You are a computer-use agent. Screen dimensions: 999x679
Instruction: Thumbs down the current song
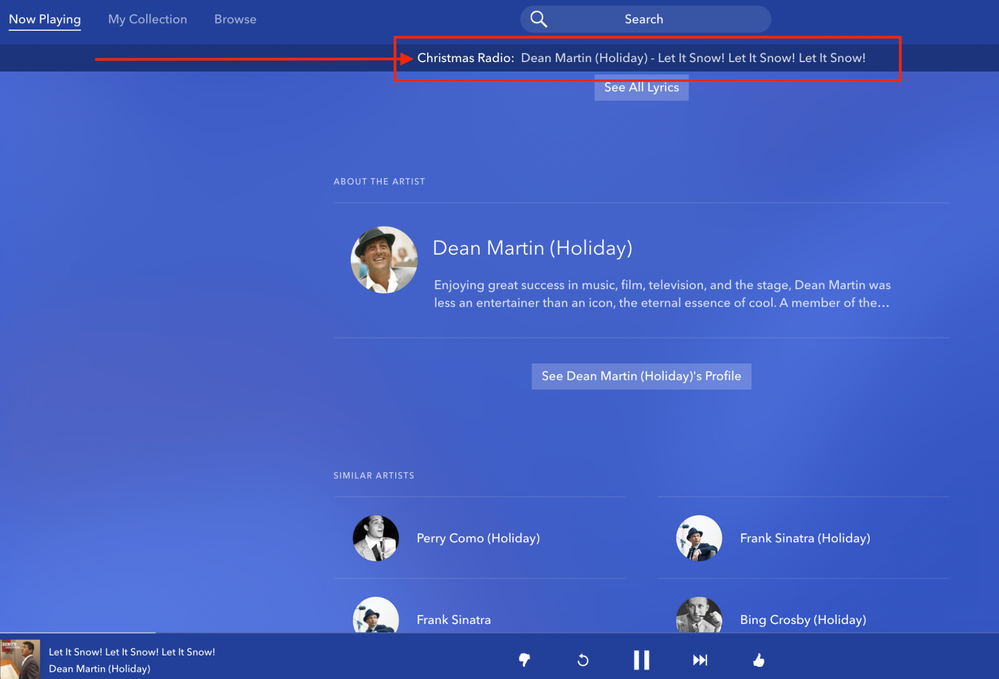coord(524,660)
